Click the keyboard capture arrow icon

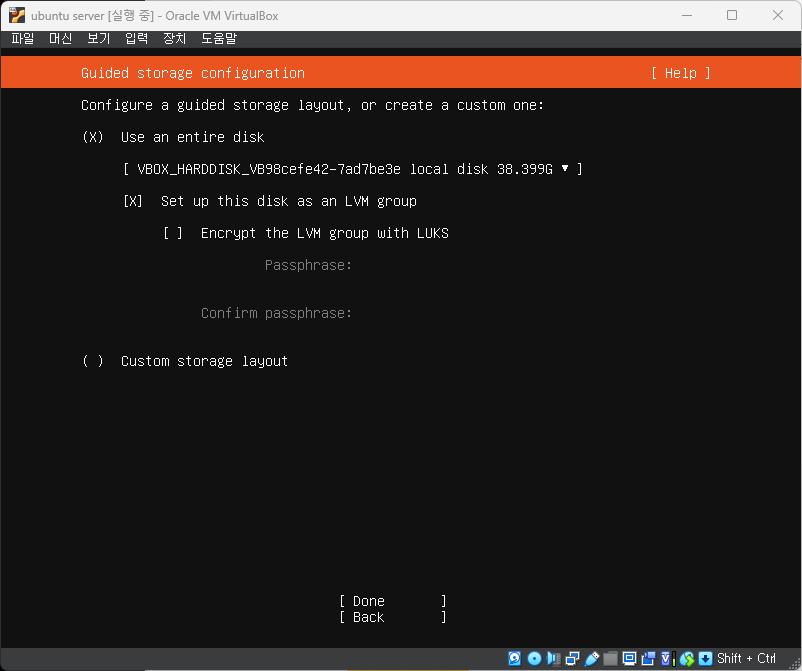click(705, 658)
